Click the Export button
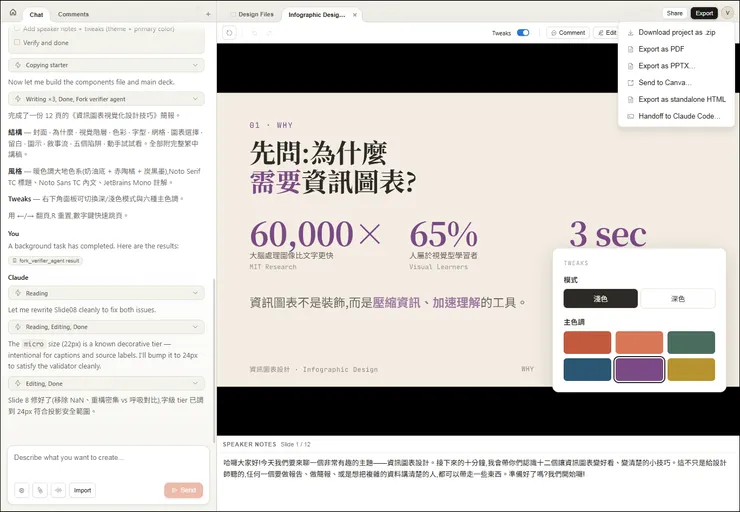Image resolution: width=740 pixels, height=512 pixels. (704, 13)
